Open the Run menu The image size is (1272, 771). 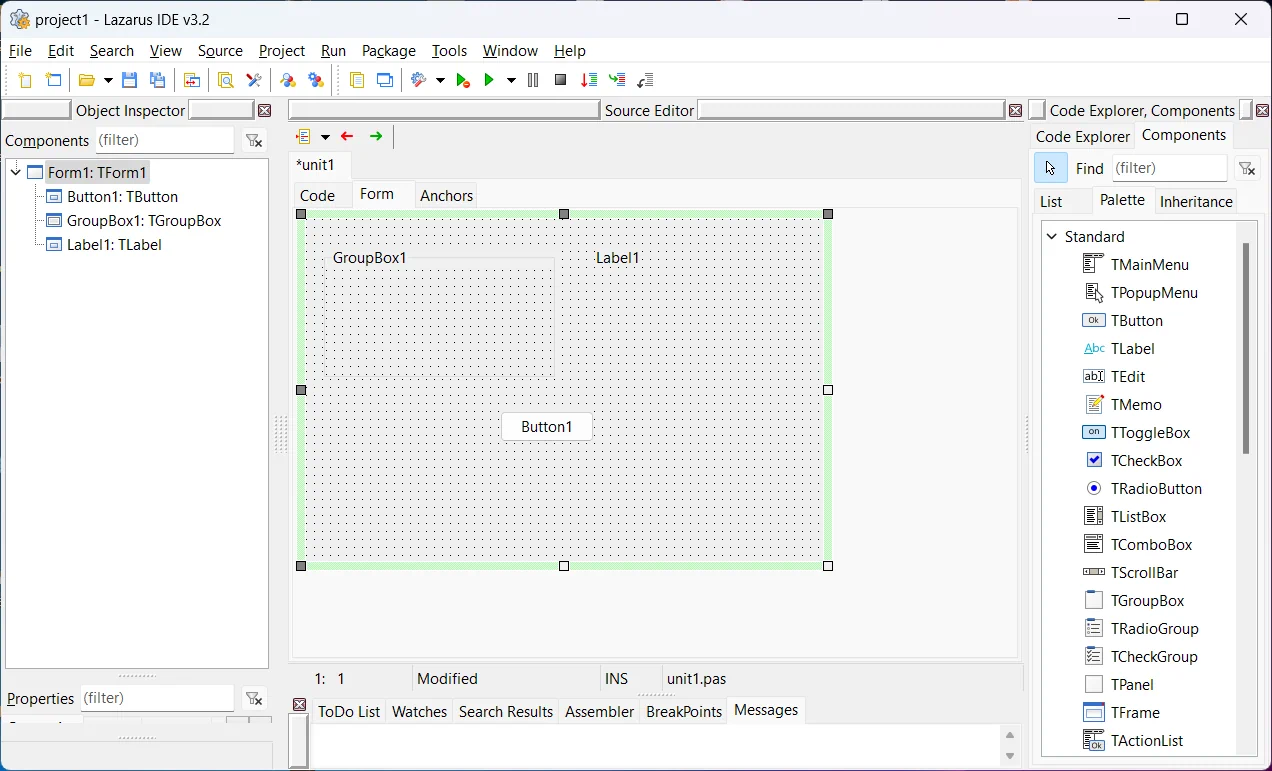click(333, 50)
